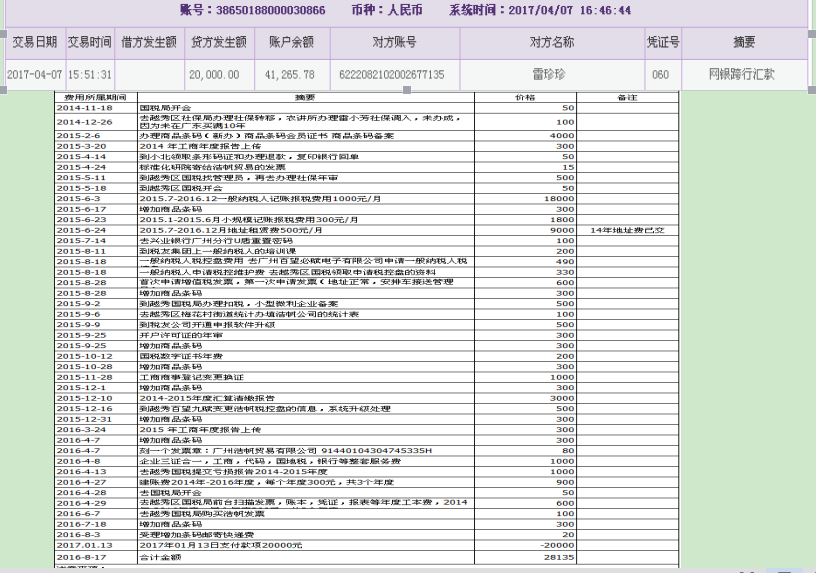Click the price 80 in the fee table

tap(568, 451)
